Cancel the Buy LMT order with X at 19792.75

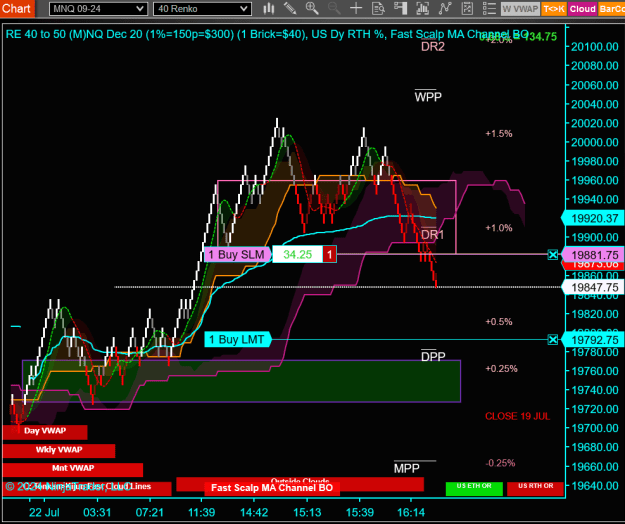(x=552, y=340)
